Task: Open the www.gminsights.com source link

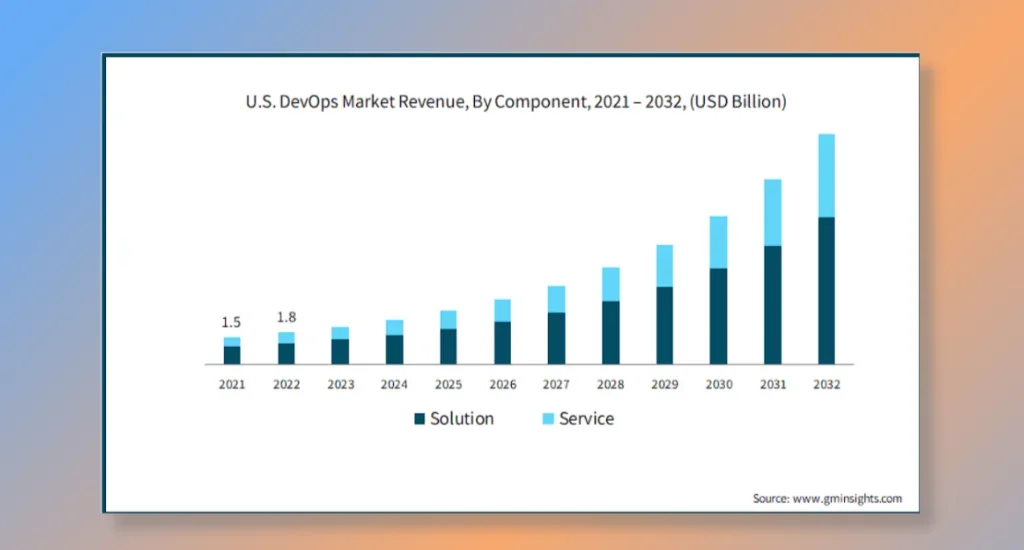Action: (x=846, y=498)
